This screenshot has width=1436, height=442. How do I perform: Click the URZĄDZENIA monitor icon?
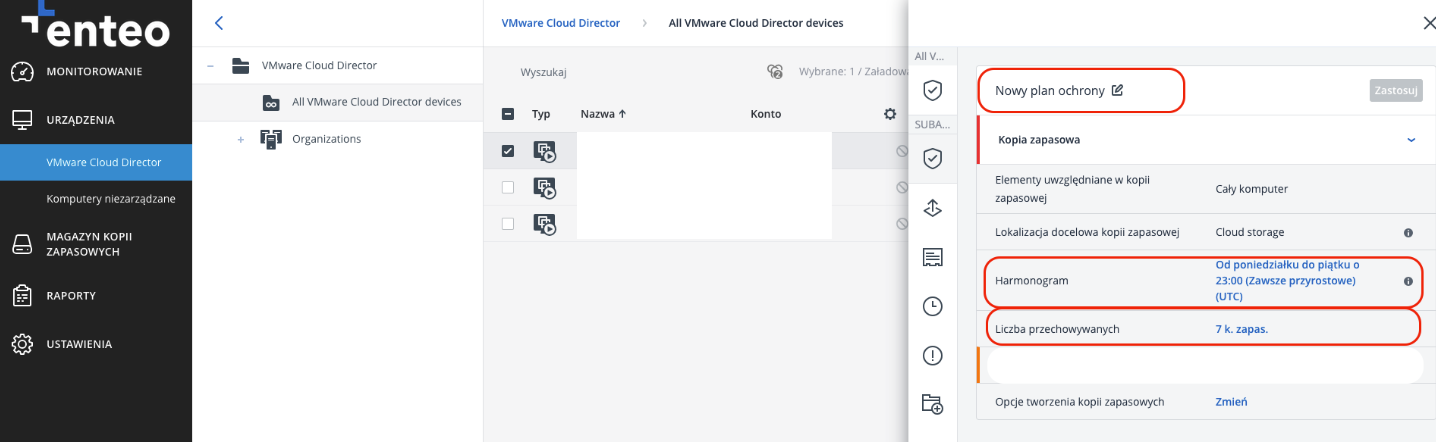[23, 120]
